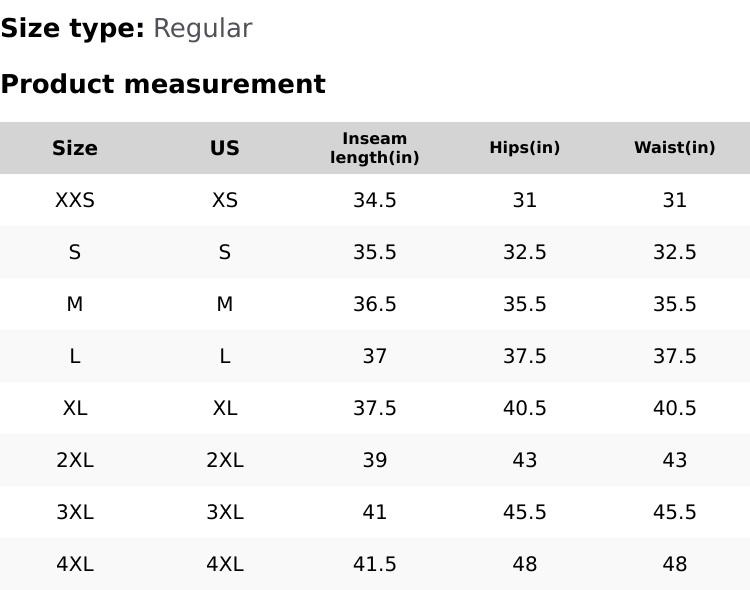Select the 2XL cell in US column
This screenshot has width=750, height=590.
click(225, 460)
